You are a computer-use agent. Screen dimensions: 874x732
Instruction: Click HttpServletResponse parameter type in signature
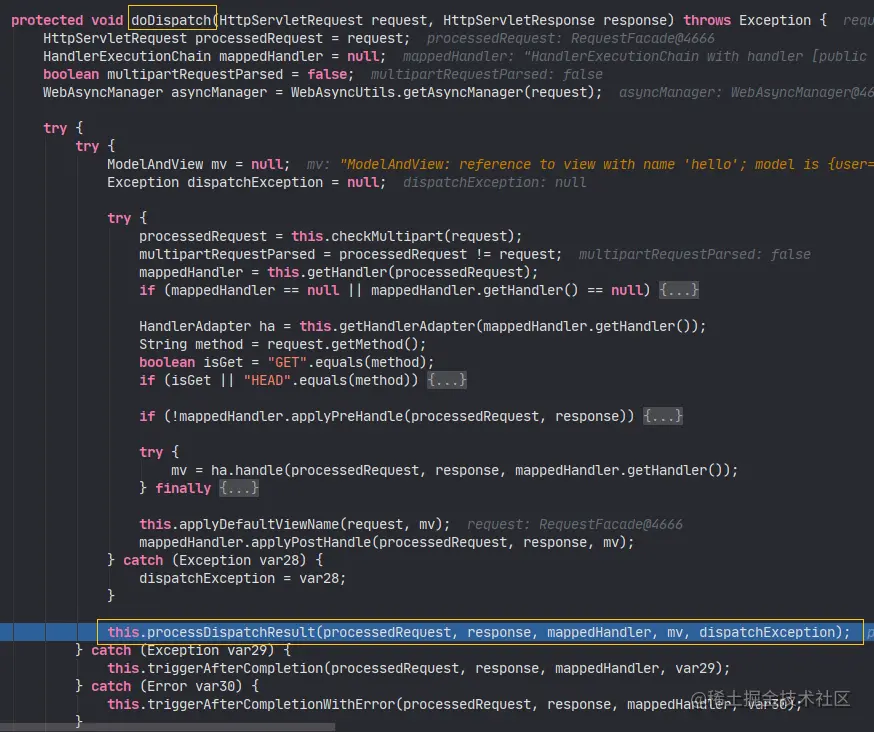518,20
